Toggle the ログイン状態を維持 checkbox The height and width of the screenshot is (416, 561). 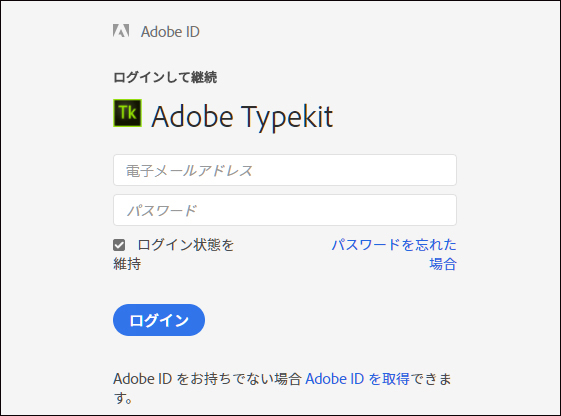pos(119,245)
